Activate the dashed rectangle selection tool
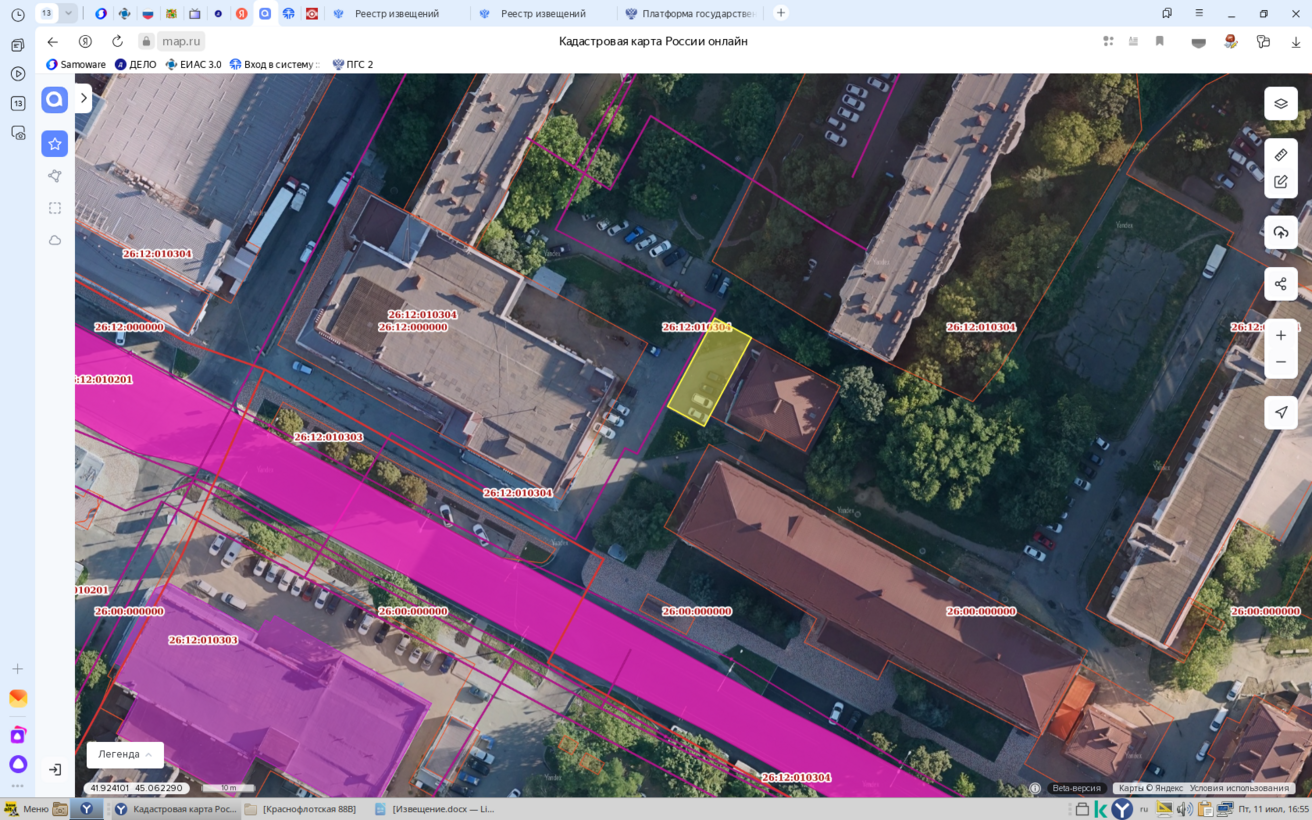 coord(55,208)
